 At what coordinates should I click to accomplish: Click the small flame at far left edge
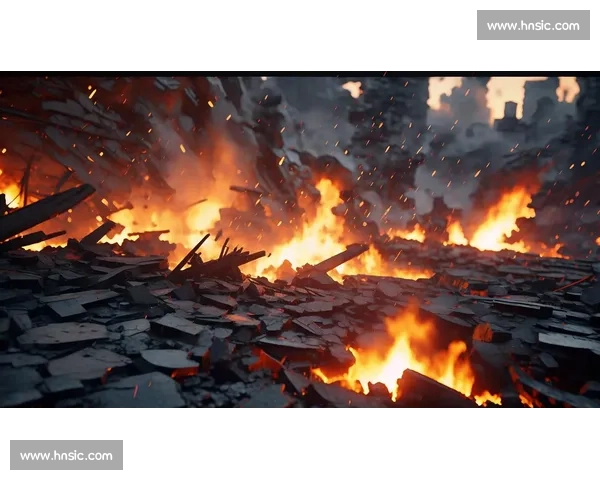[x=10, y=190]
